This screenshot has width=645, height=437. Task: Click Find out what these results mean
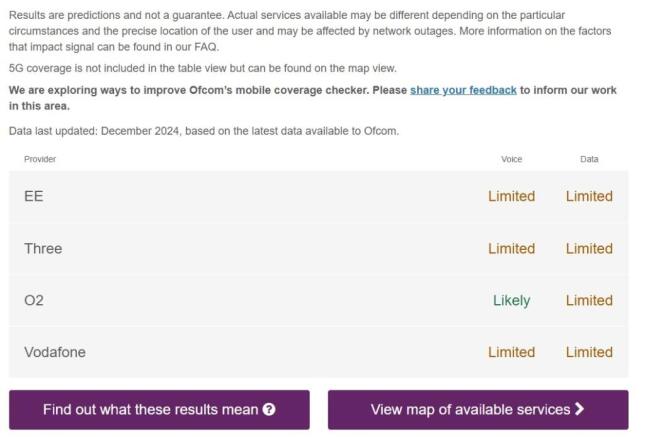pyautogui.click(x=159, y=410)
